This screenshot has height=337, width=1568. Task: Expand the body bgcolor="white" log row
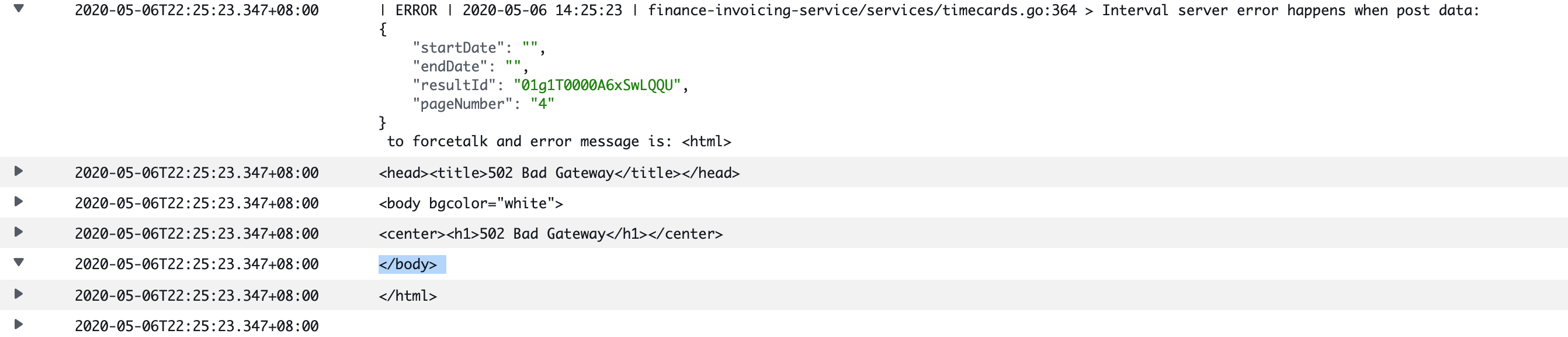tap(19, 202)
